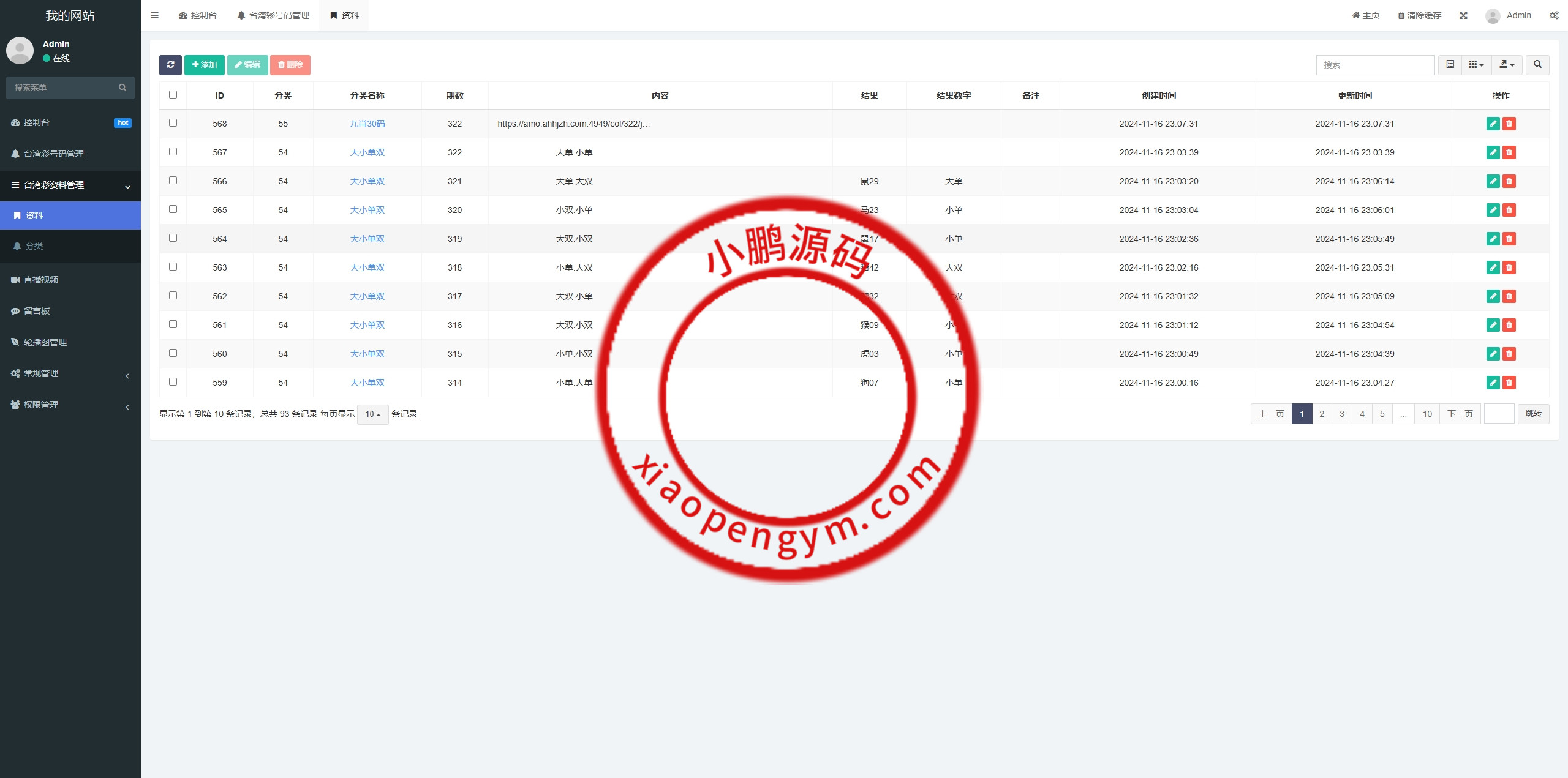
Task: Click sidebar menu search magnifier icon
Action: click(123, 88)
